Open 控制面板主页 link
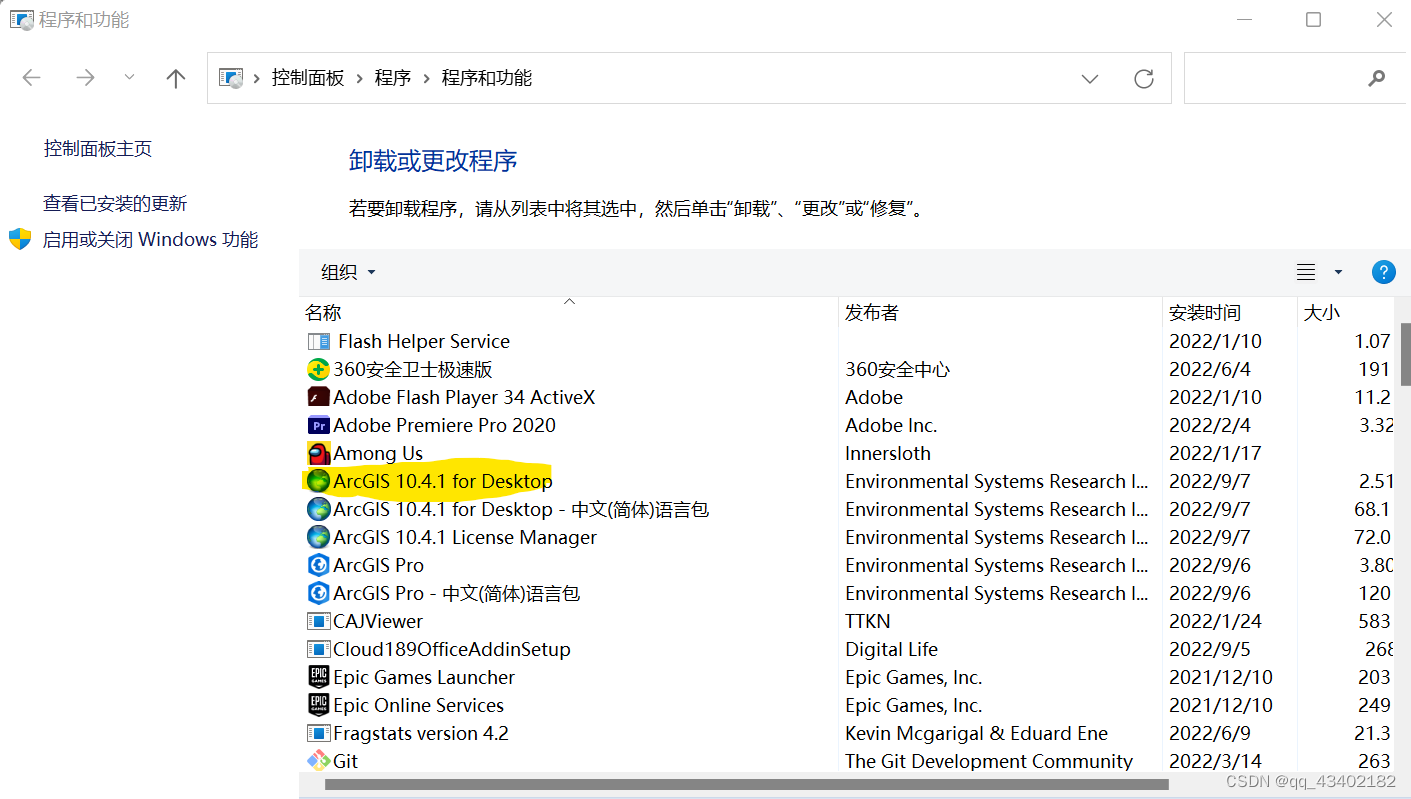The height and width of the screenshot is (799, 1411). pos(98,149)
